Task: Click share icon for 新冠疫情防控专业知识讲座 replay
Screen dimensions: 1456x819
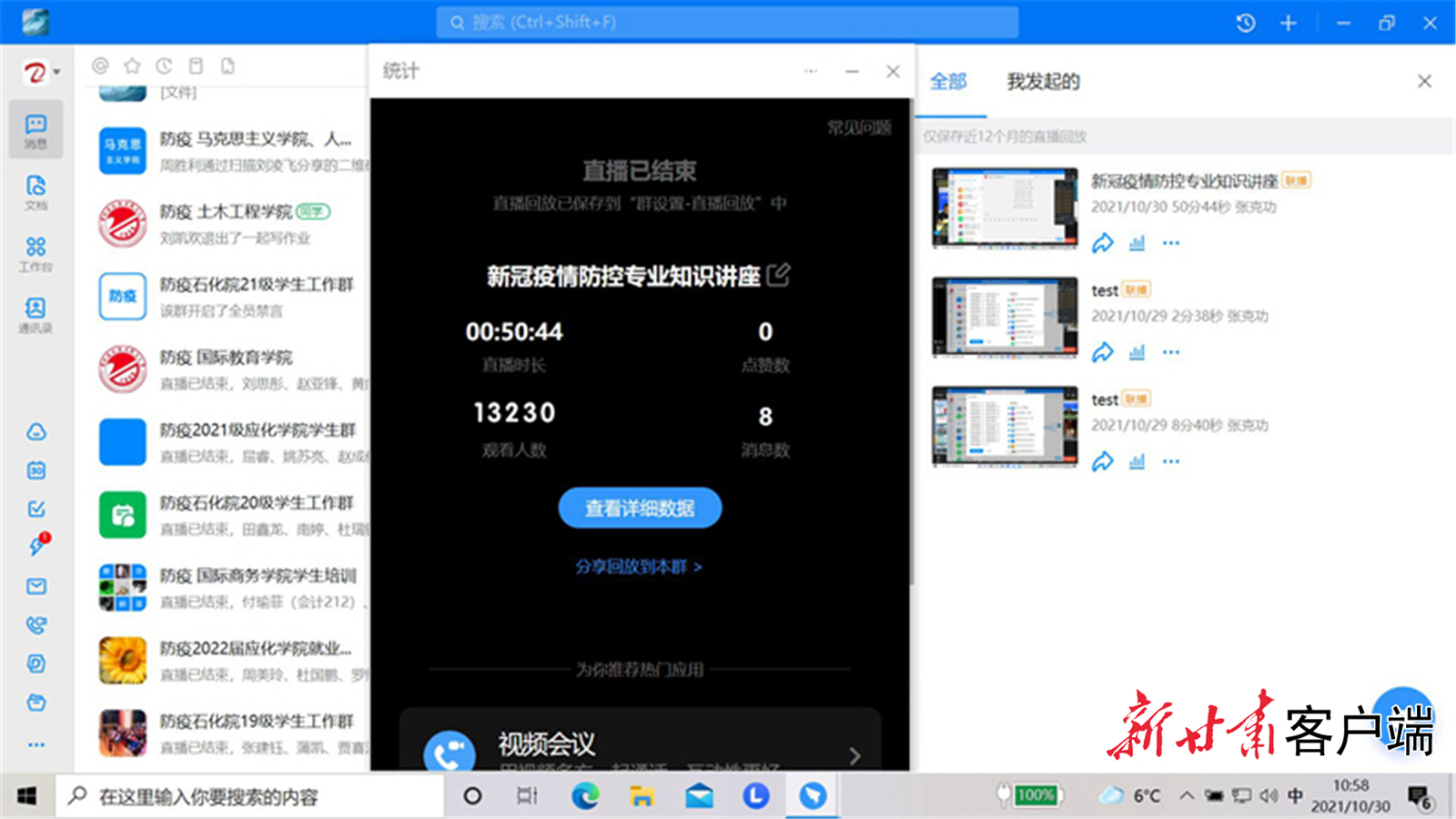Action: point(1102,243)
